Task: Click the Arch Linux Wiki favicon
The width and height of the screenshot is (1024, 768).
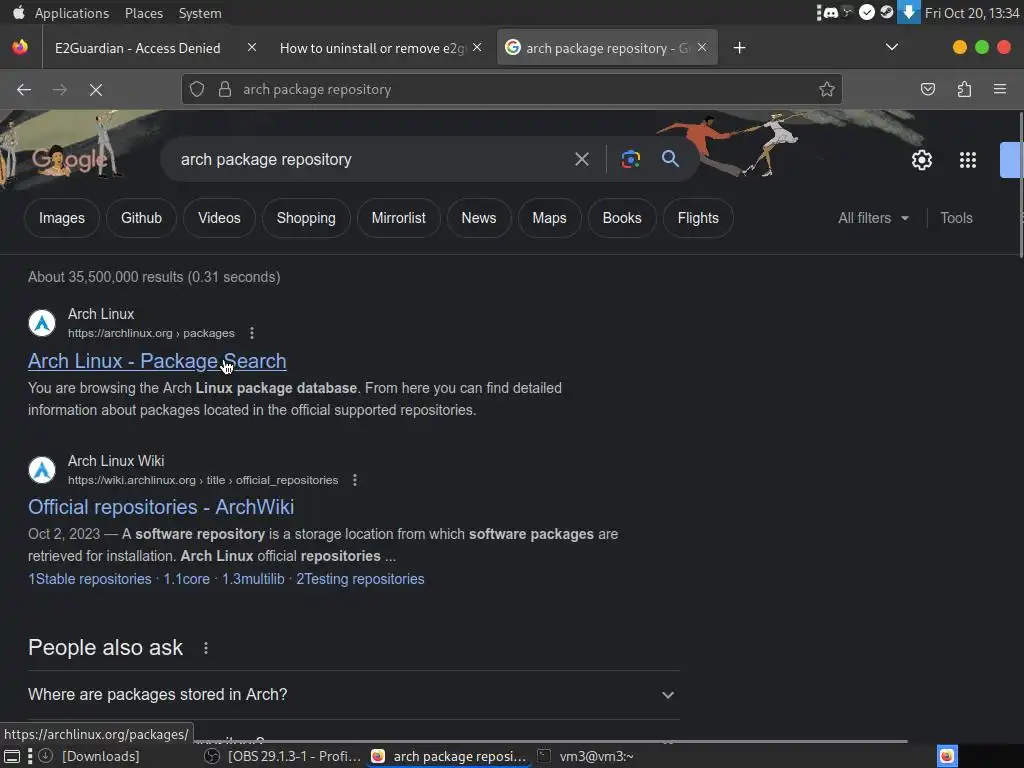Action: click(x=42, y=470)
